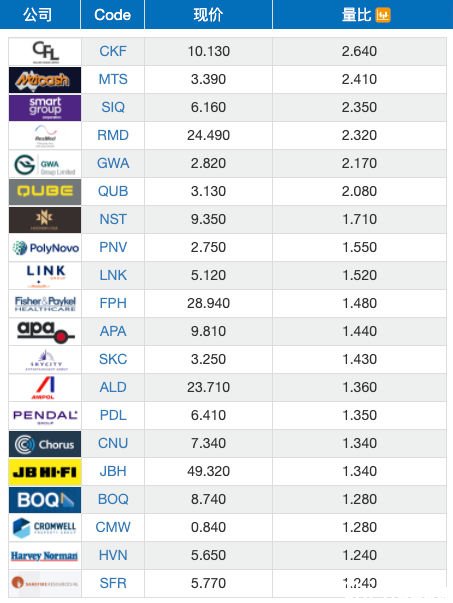Open the ALD stock code link
Image resolution: width=453 pixels, height=603 pixels.
113,387
